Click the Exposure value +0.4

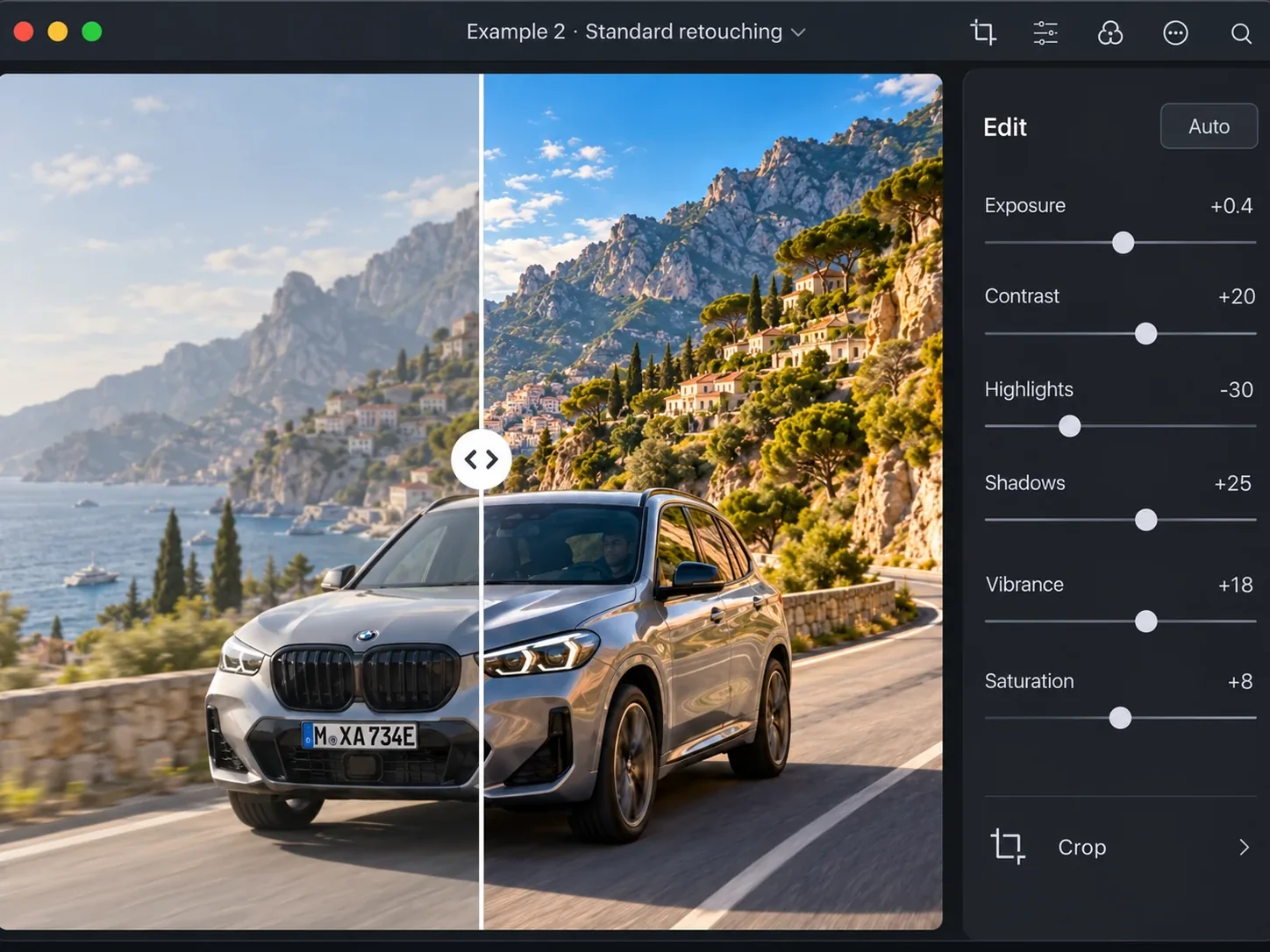pyautogui.click(x=1231, y=206)
